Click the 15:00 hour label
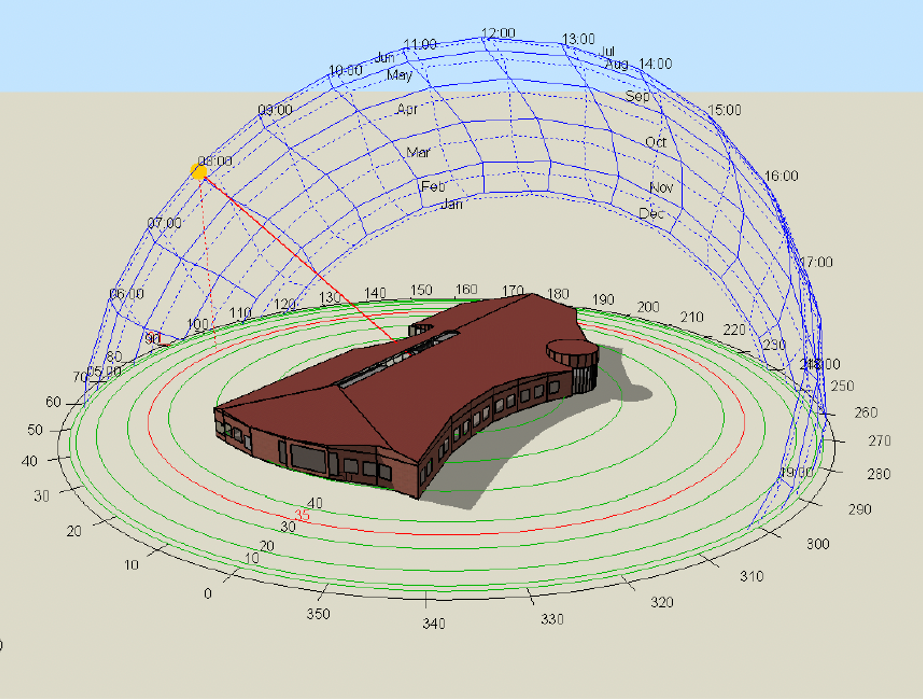The height and width of the screenshot is (700, 923). tap(725, 110)
